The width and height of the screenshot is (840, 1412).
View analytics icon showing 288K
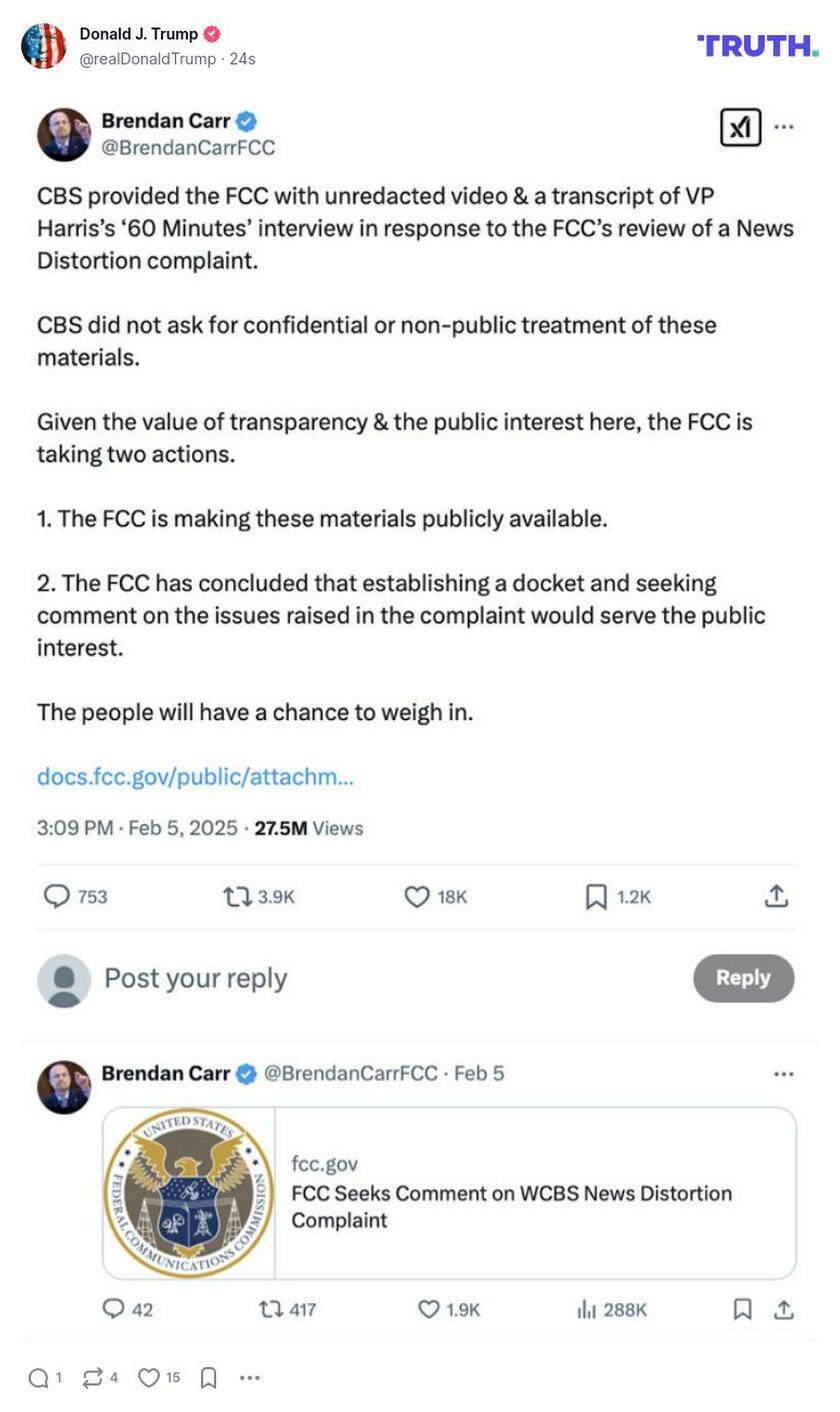click(587, 1308)
